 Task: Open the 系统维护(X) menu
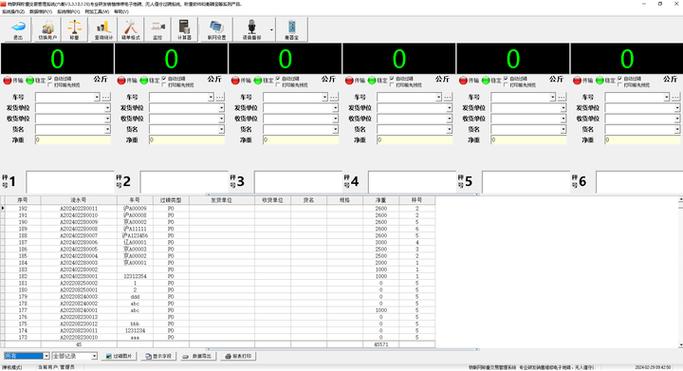pos(68,11)
